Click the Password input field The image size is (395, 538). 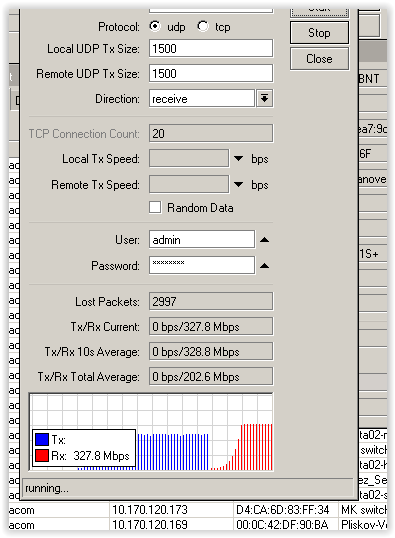202,265
